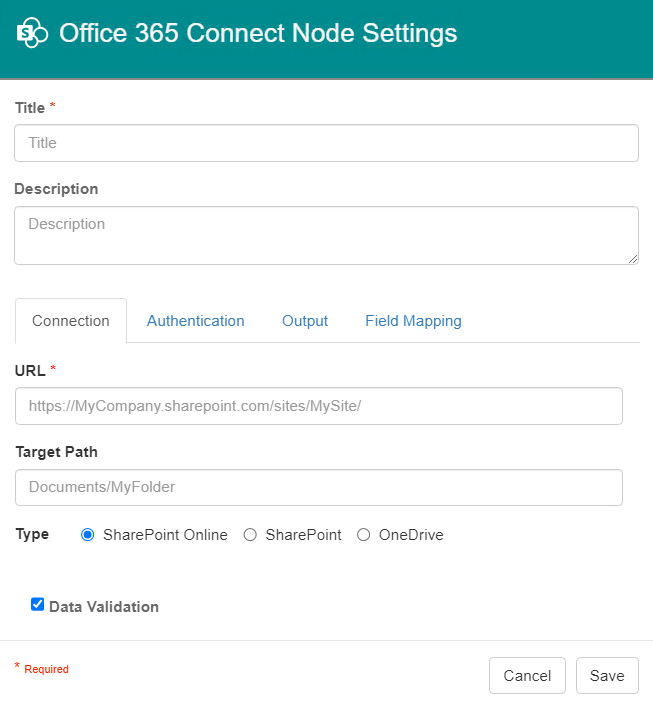Image resolution: width=653 pixels, height=709 pixels.
Task: Go to the Field Mapping tab
Action: pyautogui.click(x=413, y=321)
